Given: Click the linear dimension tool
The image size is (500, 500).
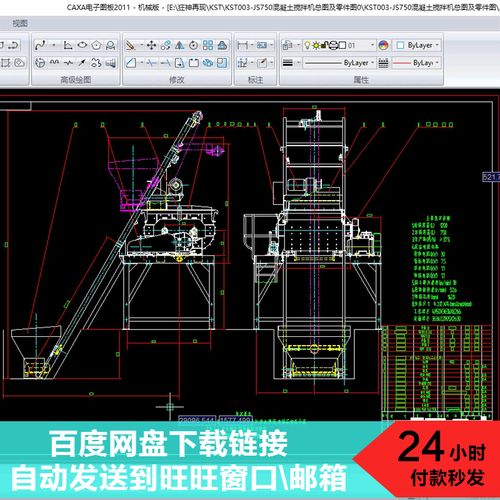Looking at the screenshot, I should click(x=243, y=45).
